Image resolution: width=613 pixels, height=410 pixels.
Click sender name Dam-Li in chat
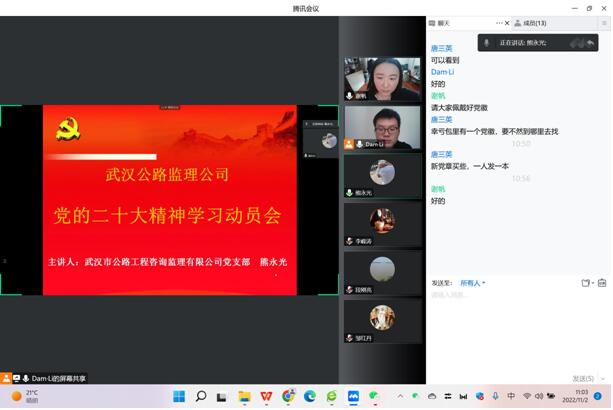point(442,72)
